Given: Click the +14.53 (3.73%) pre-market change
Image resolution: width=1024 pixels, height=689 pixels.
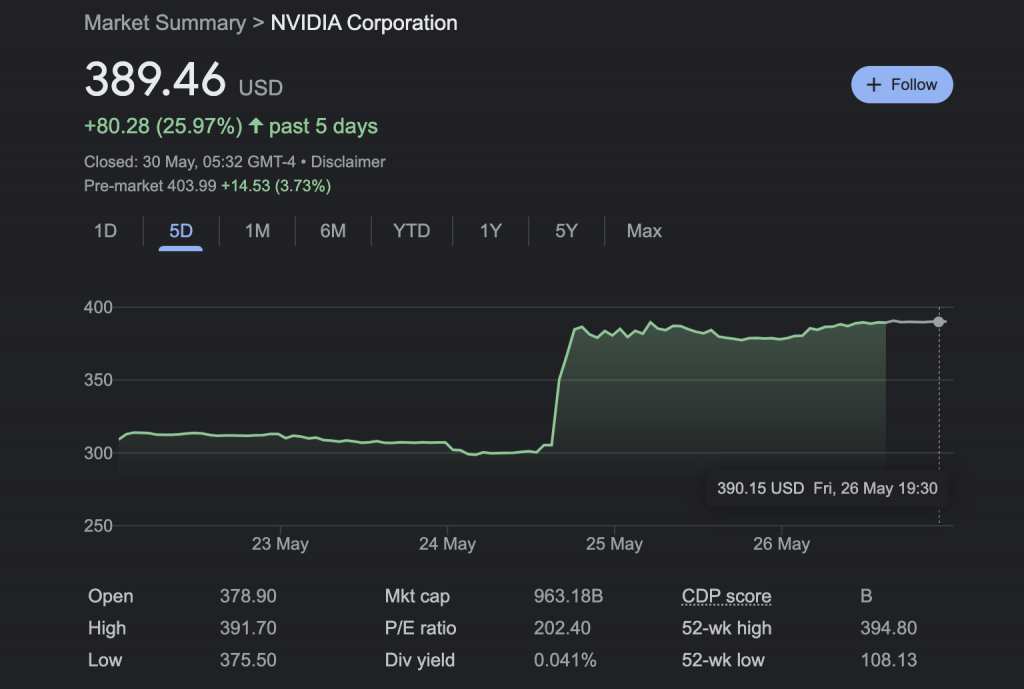Looking at the screenshot, I should [276, 186].
